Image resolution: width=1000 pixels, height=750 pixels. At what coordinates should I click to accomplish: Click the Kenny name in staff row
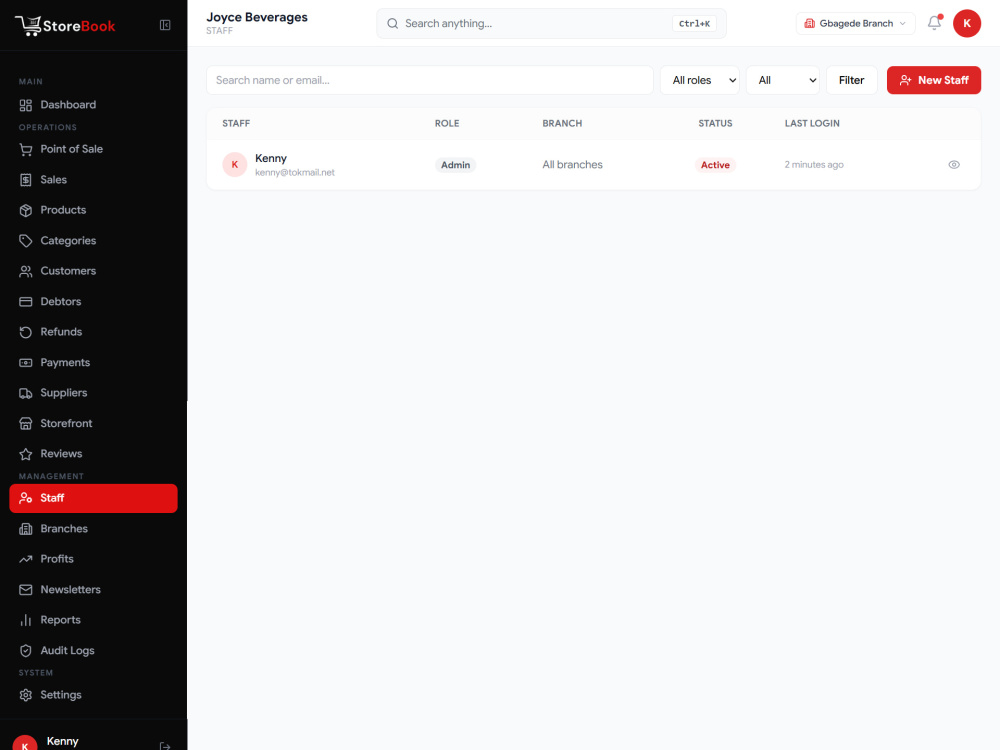point(271,158)
